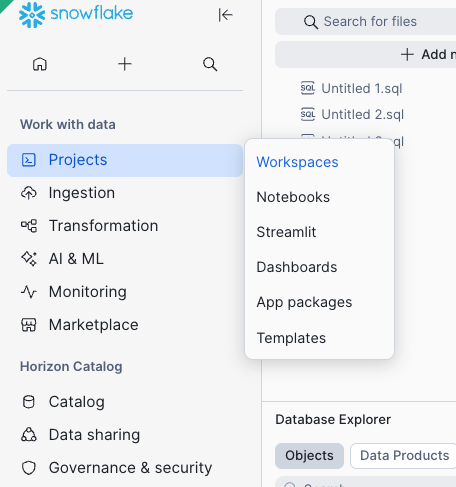Image resolution: width=456 pixels, height=487 pixels.
Task: Open Templates from the Projects flyout
Action: pyautogui.click(x=291, y=338)
